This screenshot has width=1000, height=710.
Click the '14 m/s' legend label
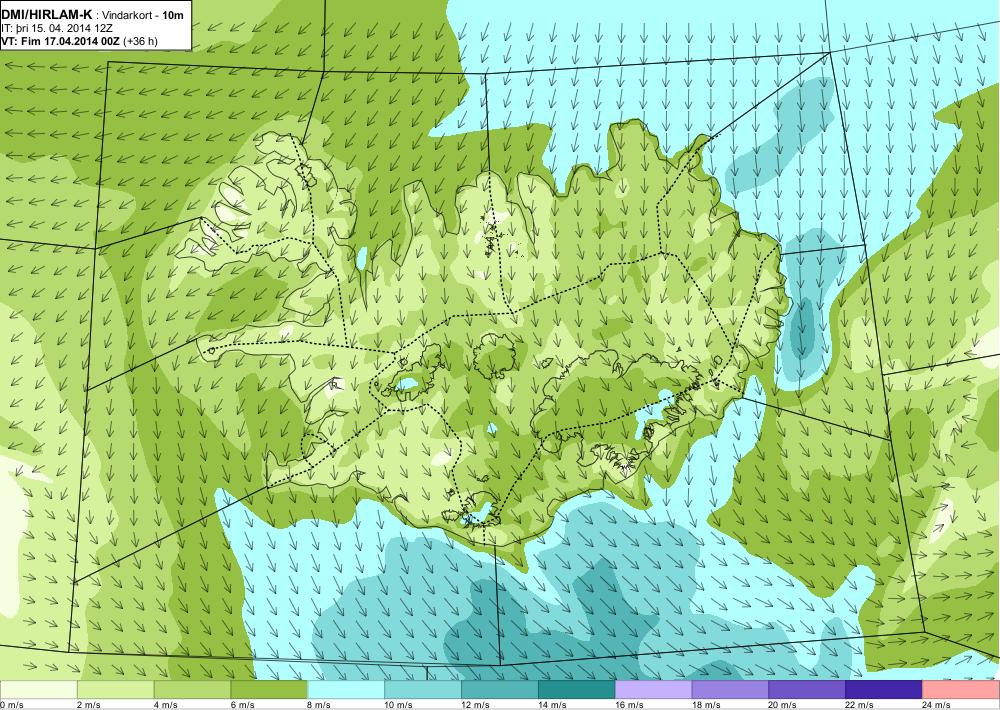click(552, 705)
